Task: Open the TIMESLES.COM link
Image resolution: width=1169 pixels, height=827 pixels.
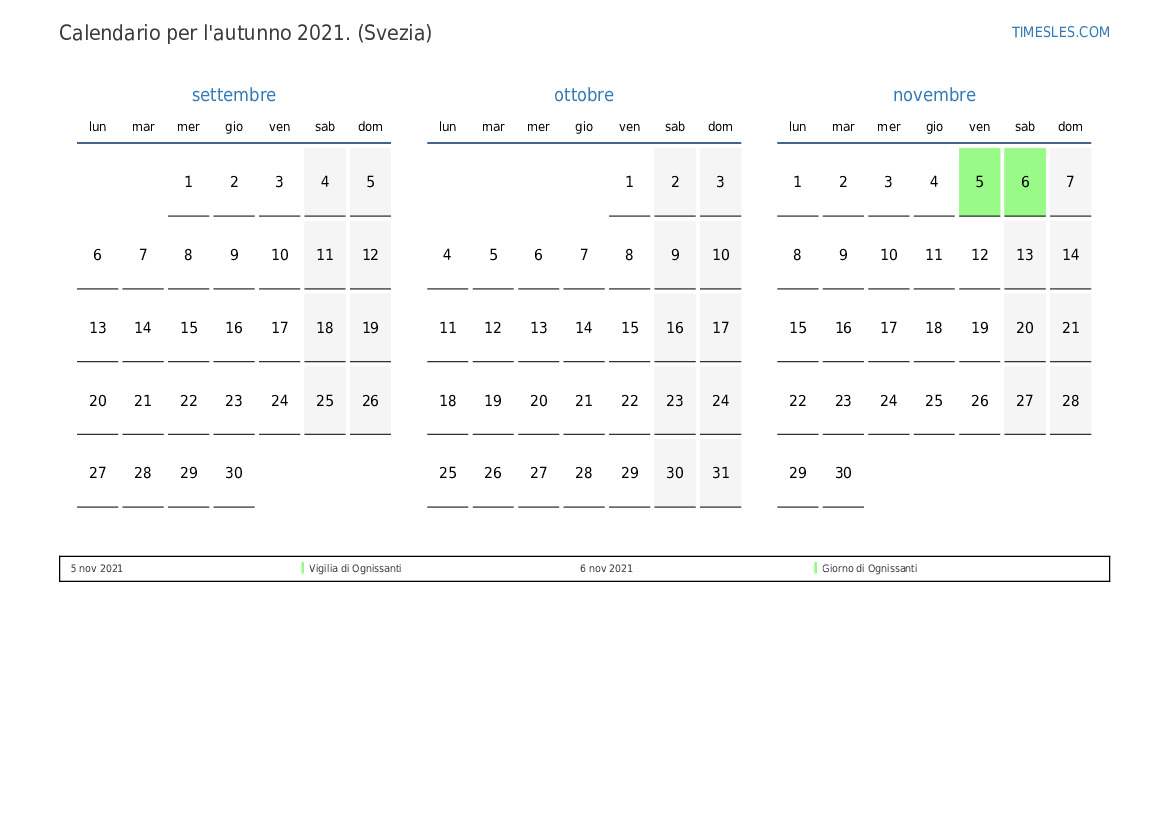Action: click(1060, 32)
